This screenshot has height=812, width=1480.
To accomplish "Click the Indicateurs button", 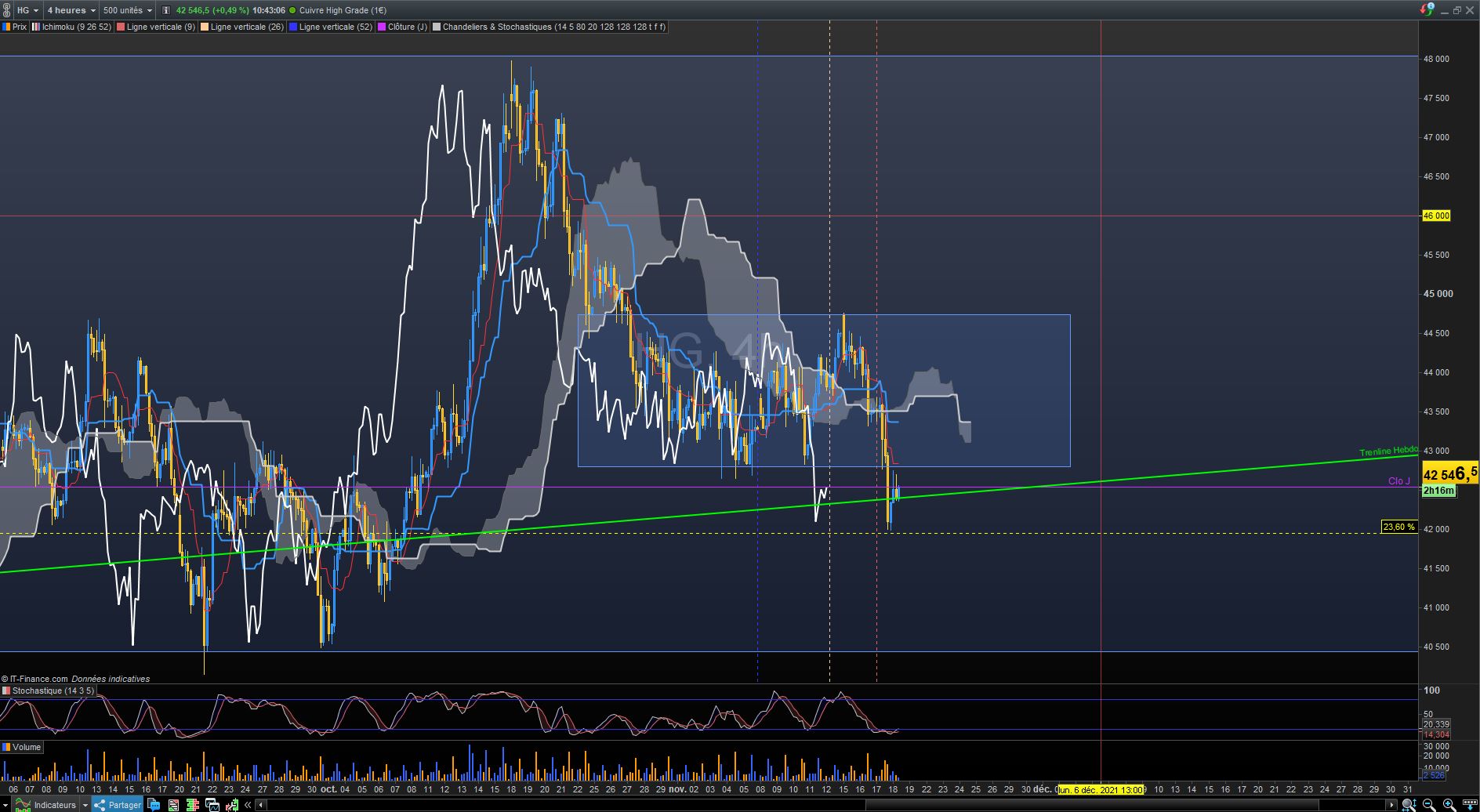I will [x=47, y=805].
